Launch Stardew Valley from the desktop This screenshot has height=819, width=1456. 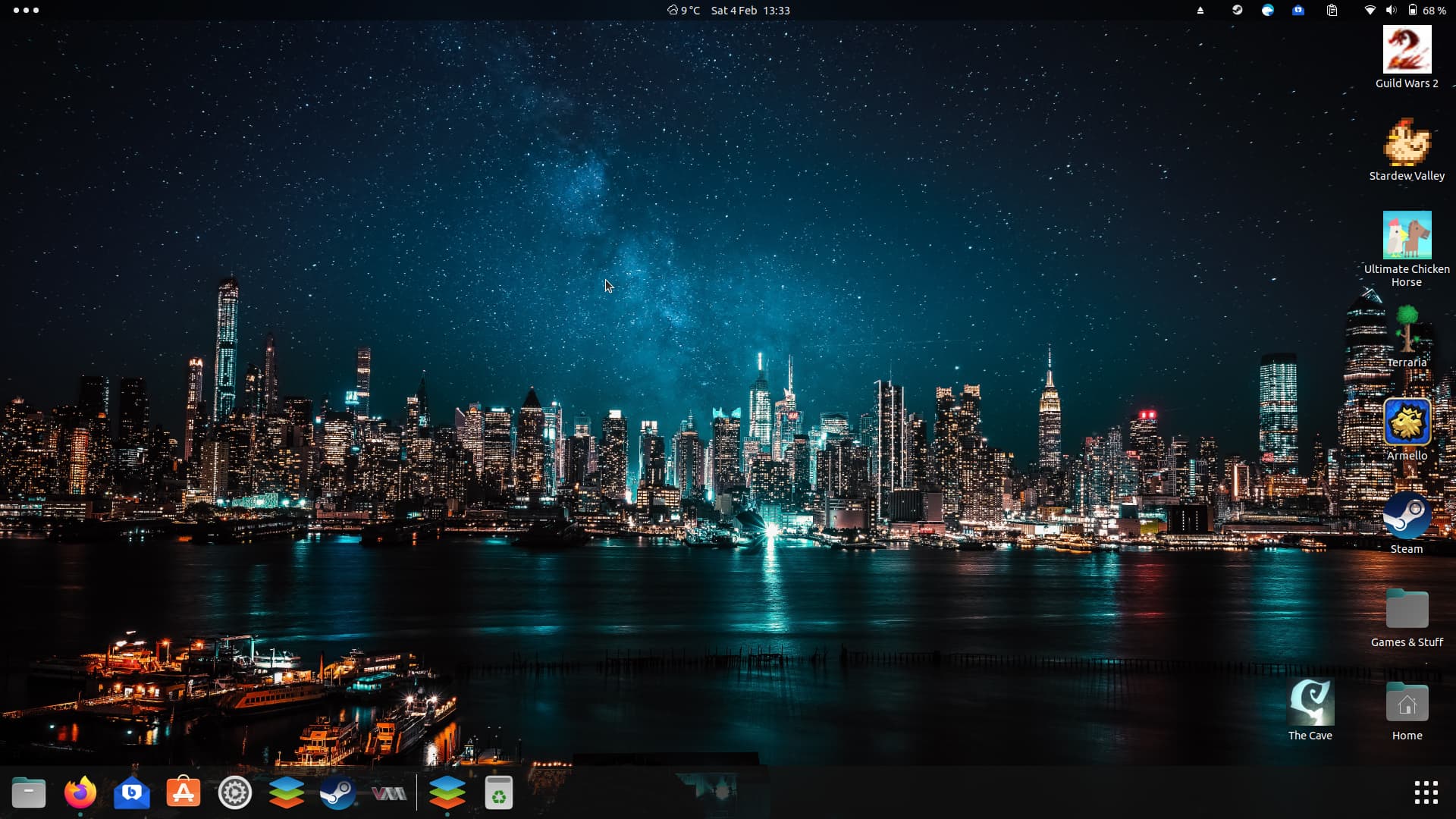(x=1407, y=150)
